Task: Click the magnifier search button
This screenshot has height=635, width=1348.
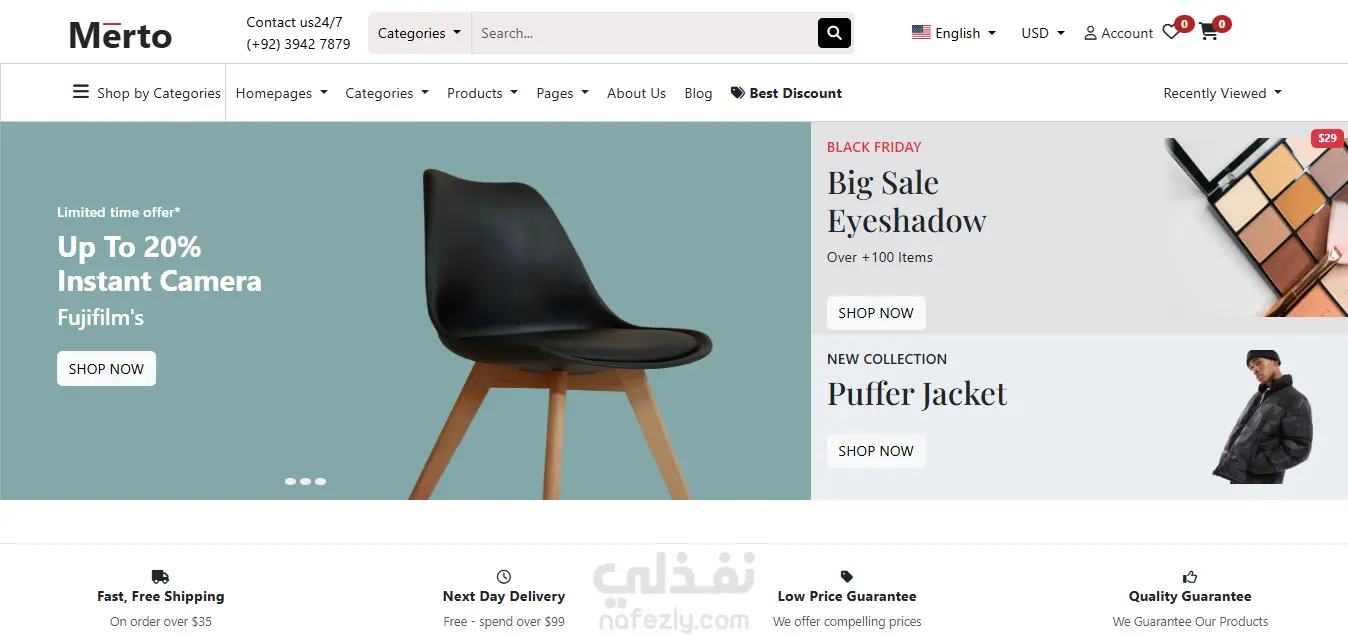Action: click(834, 33)
